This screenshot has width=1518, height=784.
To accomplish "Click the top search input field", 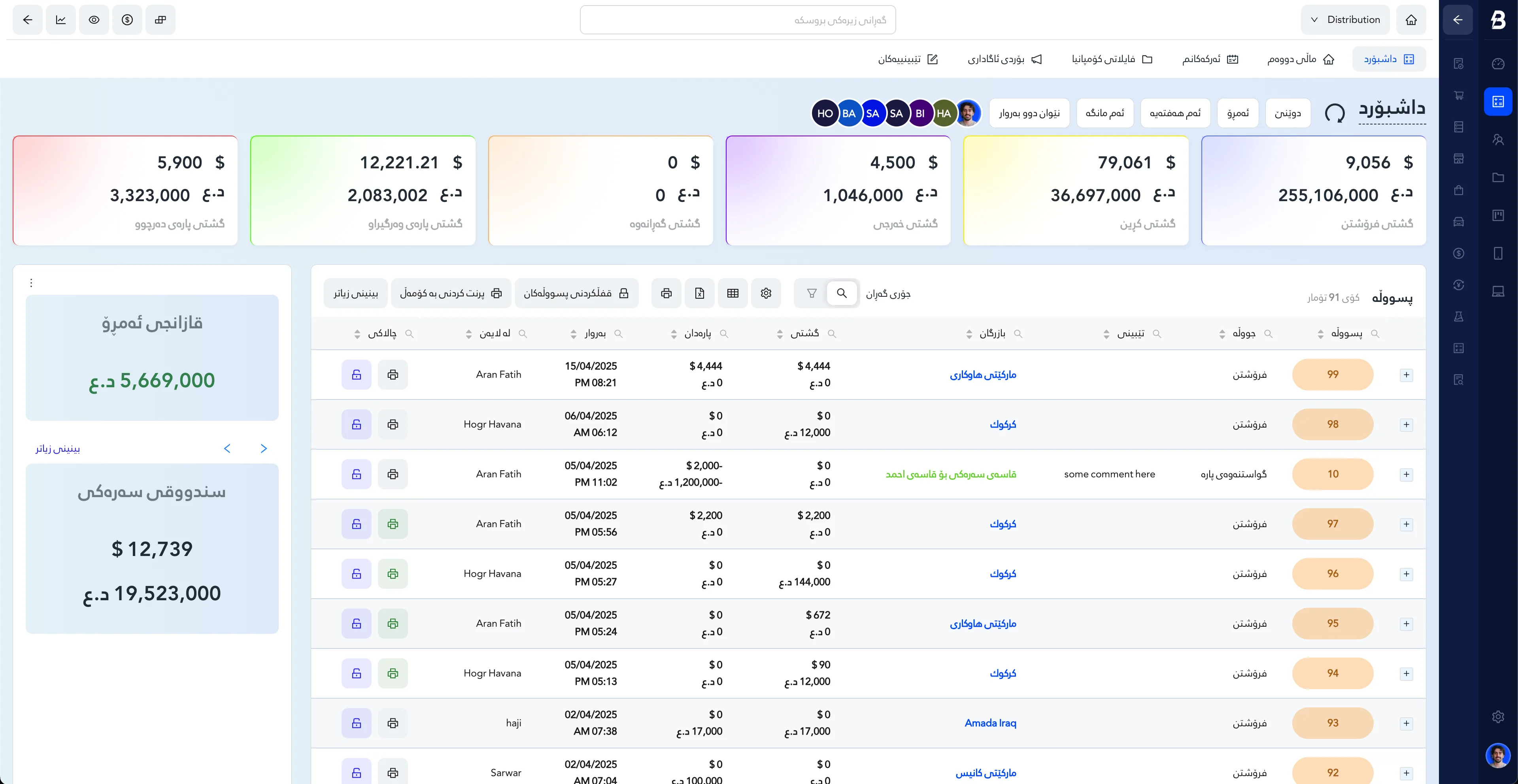I will (x=737, y=20).
